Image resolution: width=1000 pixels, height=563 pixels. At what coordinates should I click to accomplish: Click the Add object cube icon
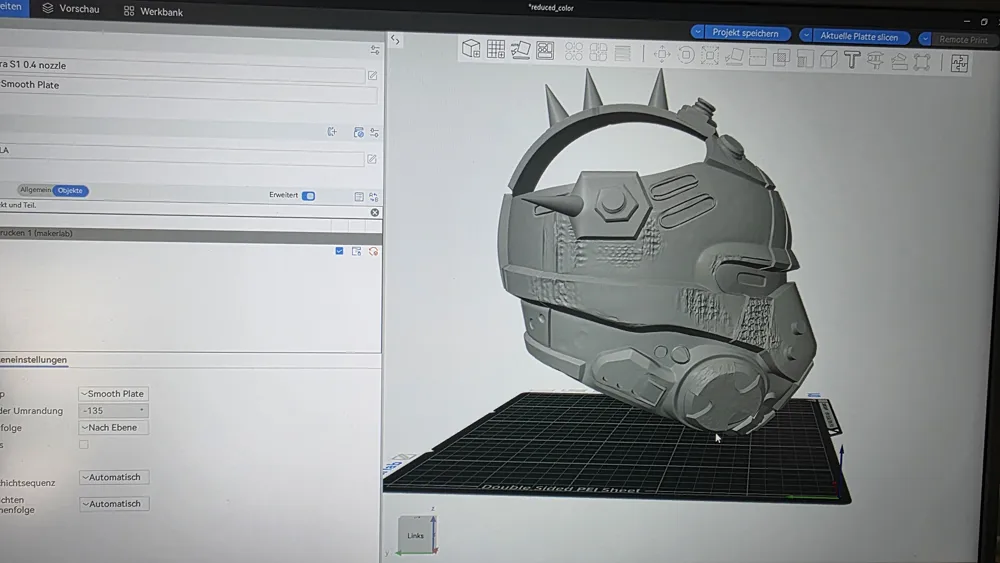pyautogui.click(x=471, y=48)
